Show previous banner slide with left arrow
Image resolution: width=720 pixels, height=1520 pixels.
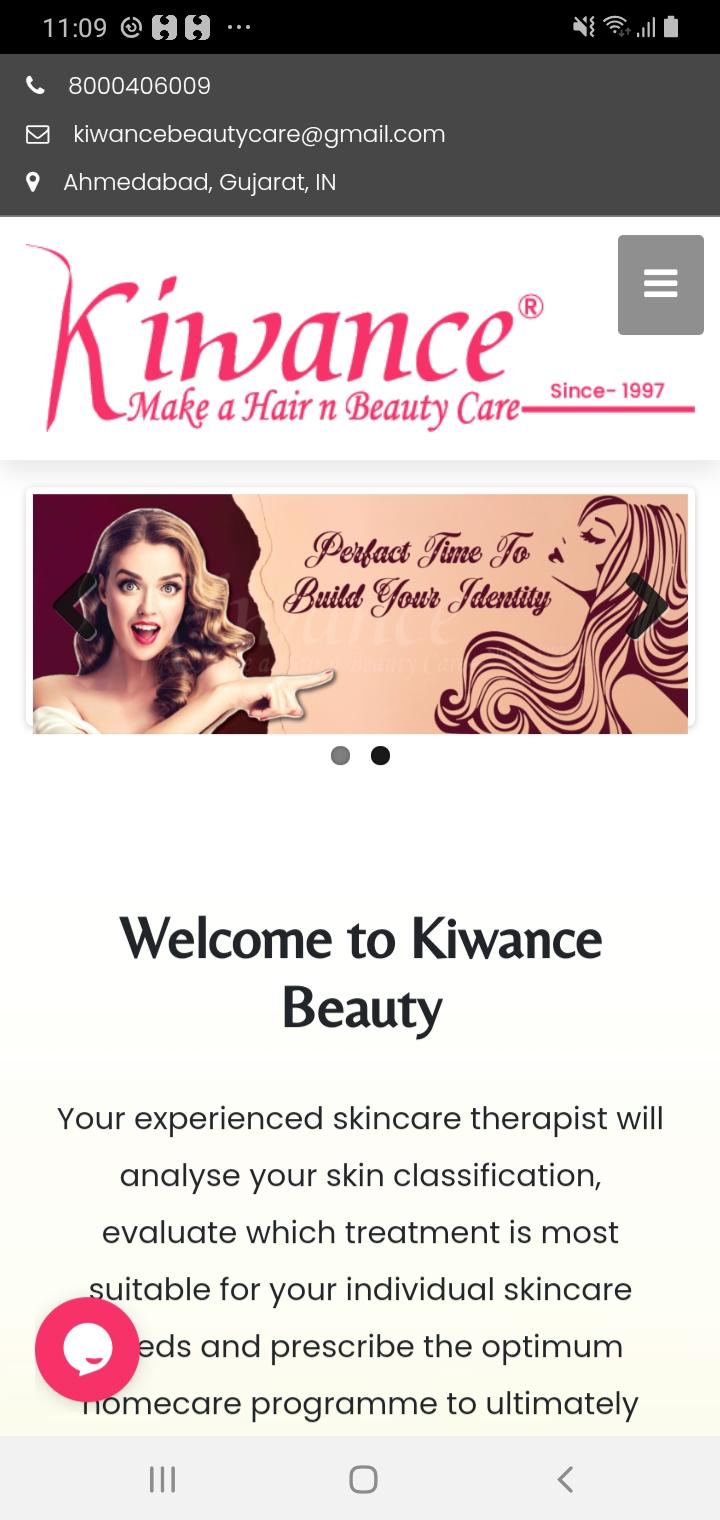pyautogui.click(x=75, y=604)
